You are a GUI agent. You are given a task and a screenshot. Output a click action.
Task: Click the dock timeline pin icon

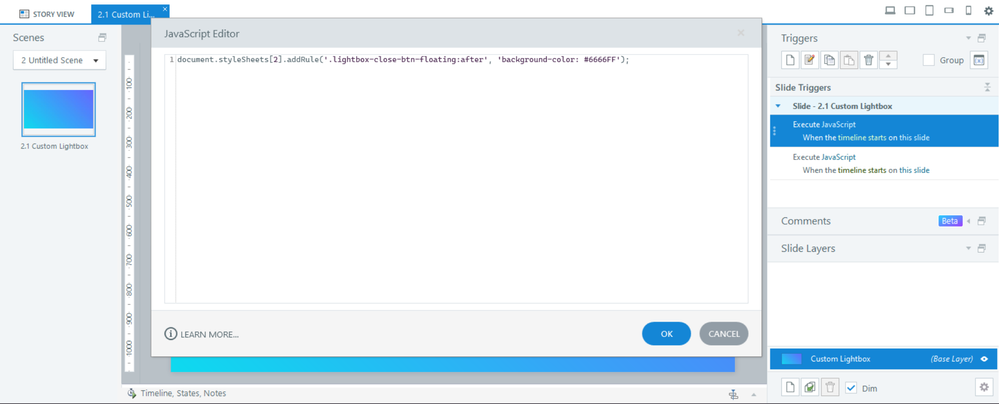click(x=734, y=394)
